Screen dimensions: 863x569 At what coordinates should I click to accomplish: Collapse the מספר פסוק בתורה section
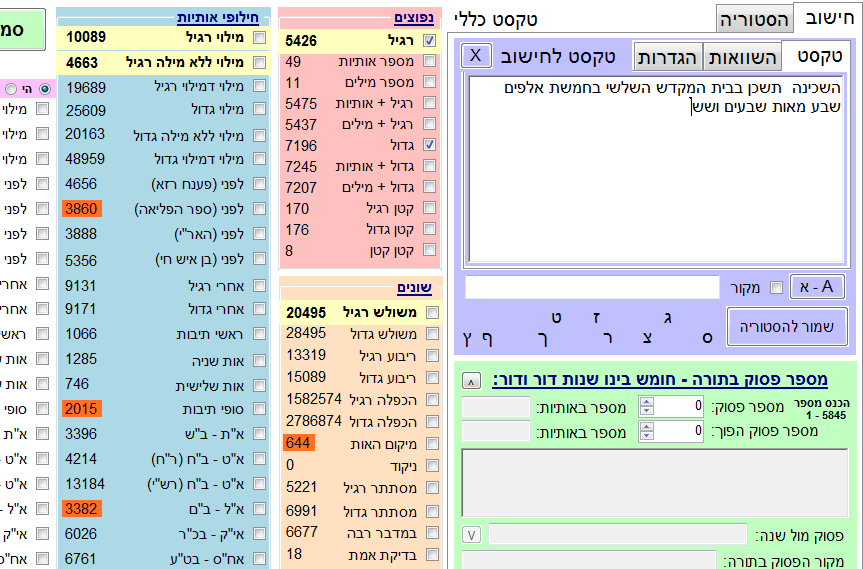pyautogui.click(x=472, y=381)
